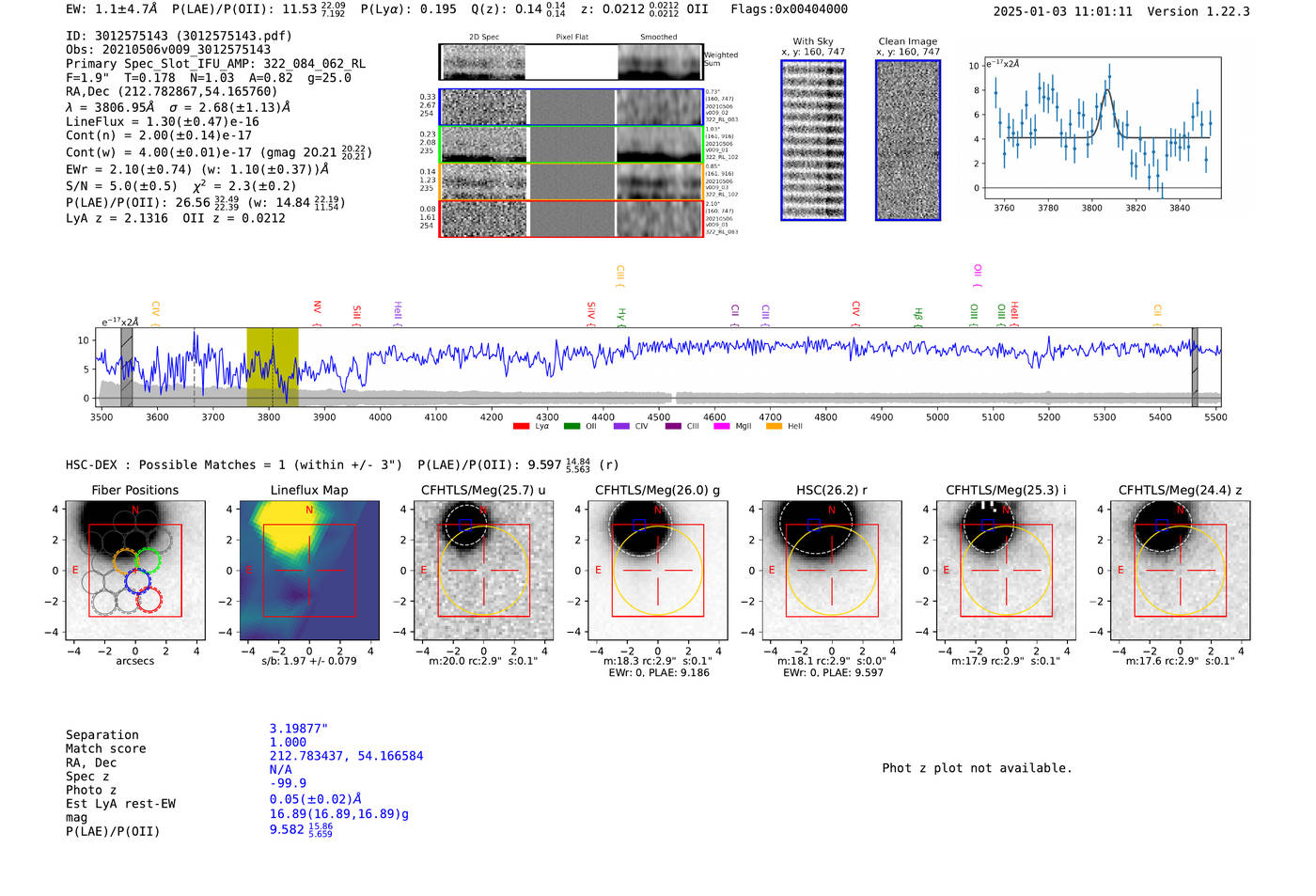Click the Phot z plot not available message
Image resolution: width=1316 pixels, height=896 pixels.
coord(977,768)
